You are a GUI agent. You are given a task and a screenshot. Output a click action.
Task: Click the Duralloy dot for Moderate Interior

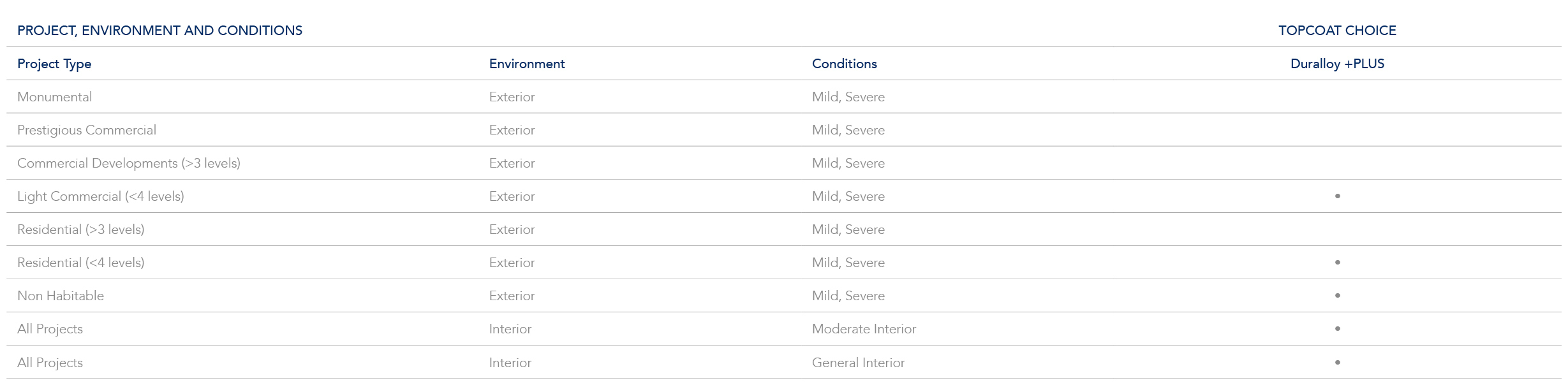point(1338,329)
